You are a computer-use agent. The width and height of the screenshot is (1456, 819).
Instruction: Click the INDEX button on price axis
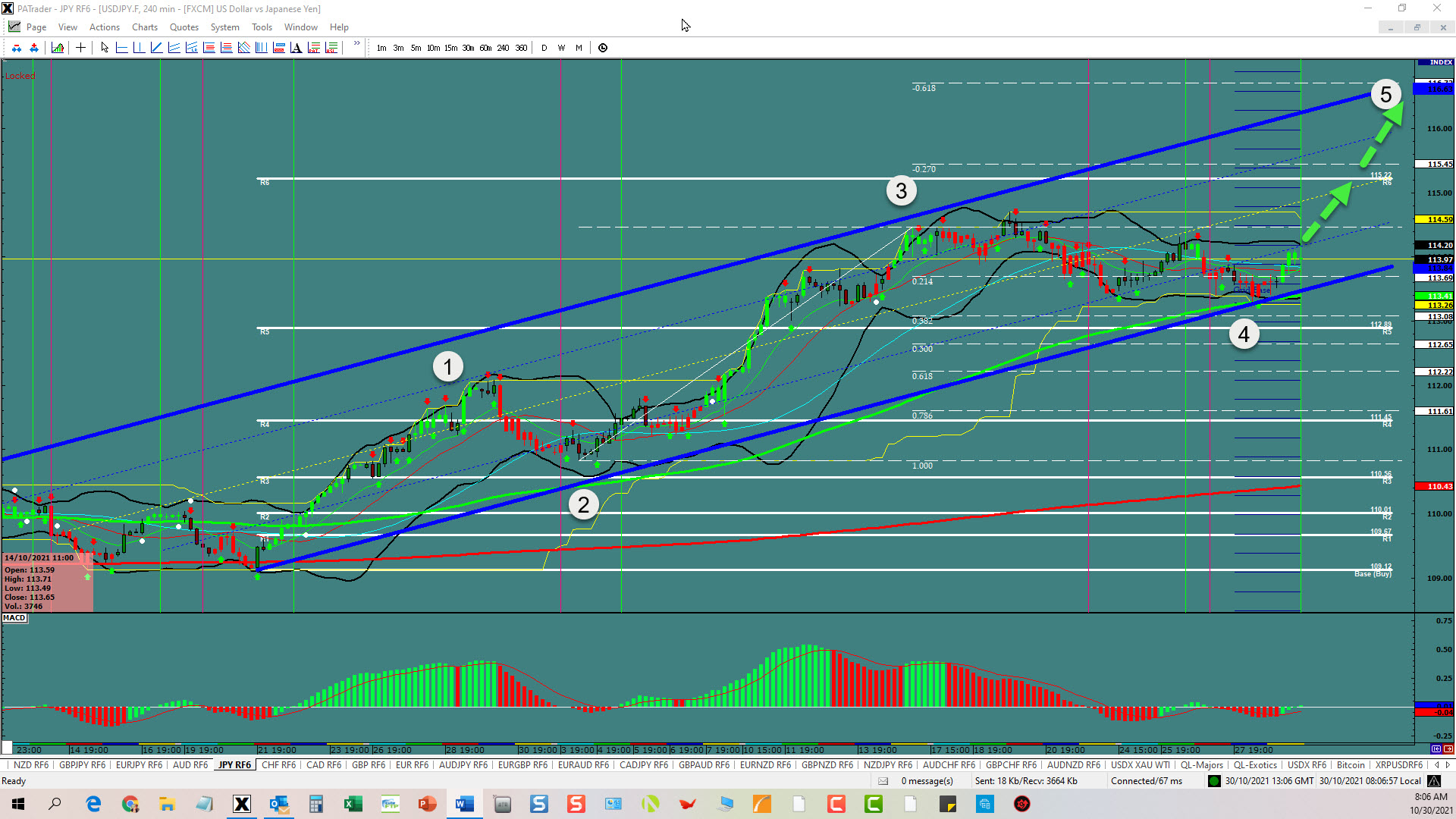pos(1436,62)
